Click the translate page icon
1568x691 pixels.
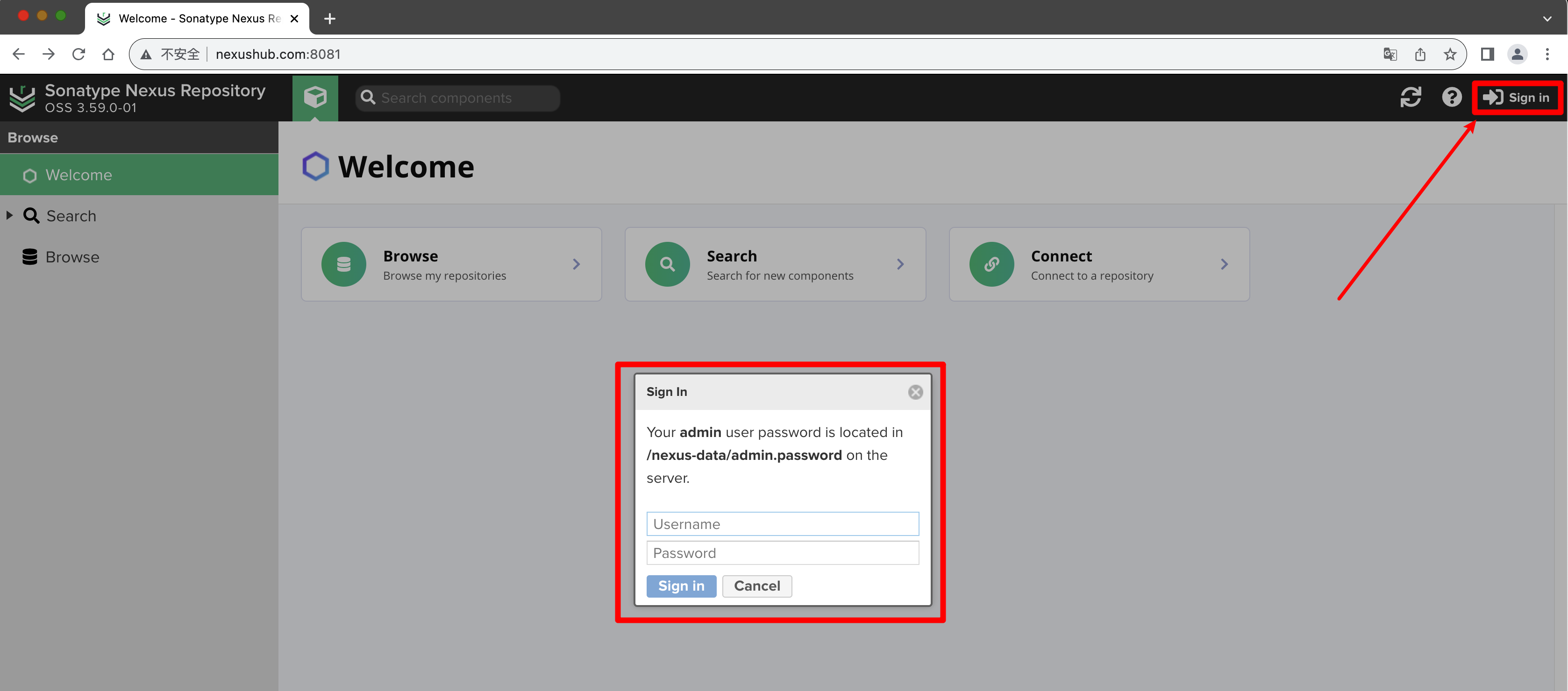point(1390,54)
